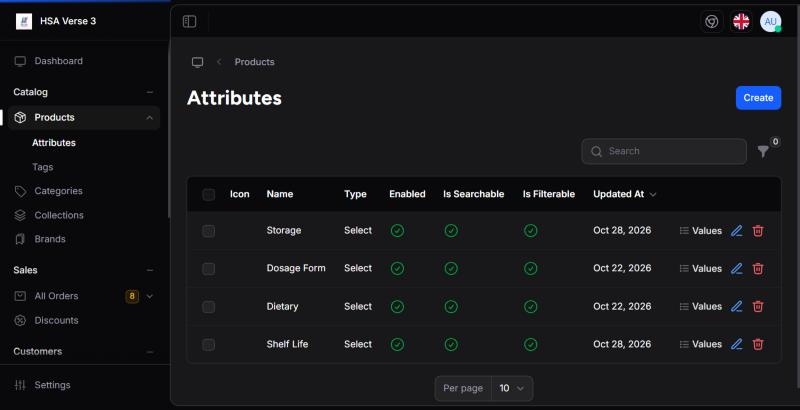Collapse the Products menu chevron
Screen dimensions: 800x410
click(149, 118)
